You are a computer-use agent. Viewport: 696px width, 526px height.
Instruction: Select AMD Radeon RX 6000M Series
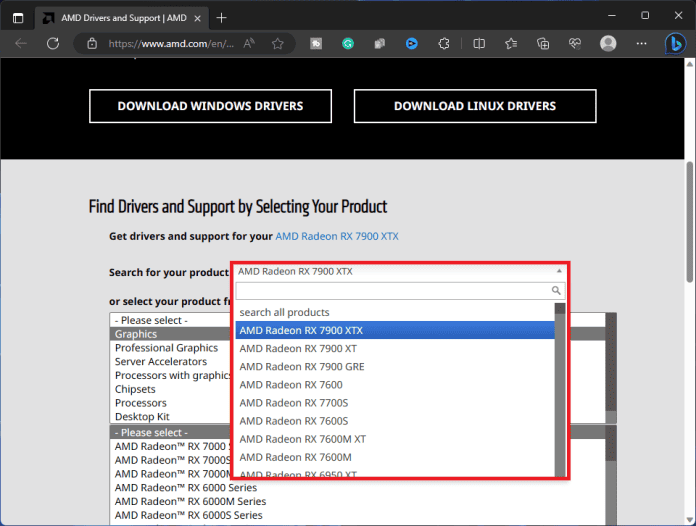tap(190, 501)
